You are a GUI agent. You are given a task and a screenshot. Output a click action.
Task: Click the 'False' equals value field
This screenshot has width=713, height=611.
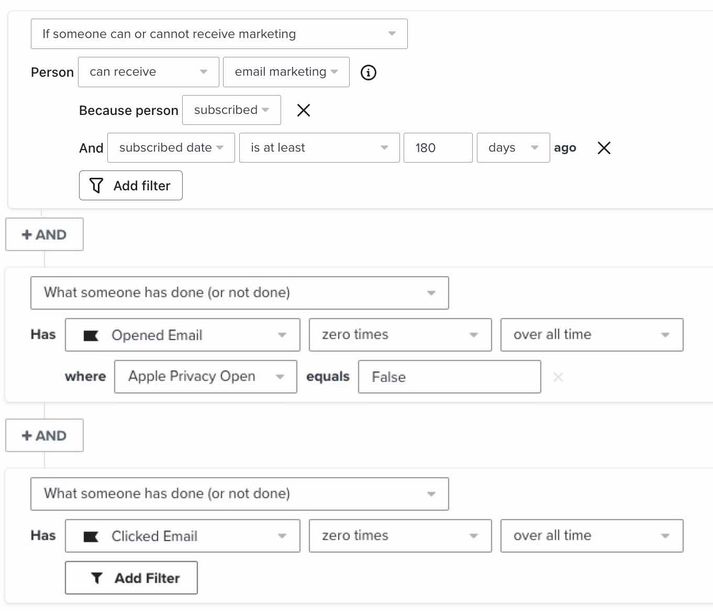(449, 377)
